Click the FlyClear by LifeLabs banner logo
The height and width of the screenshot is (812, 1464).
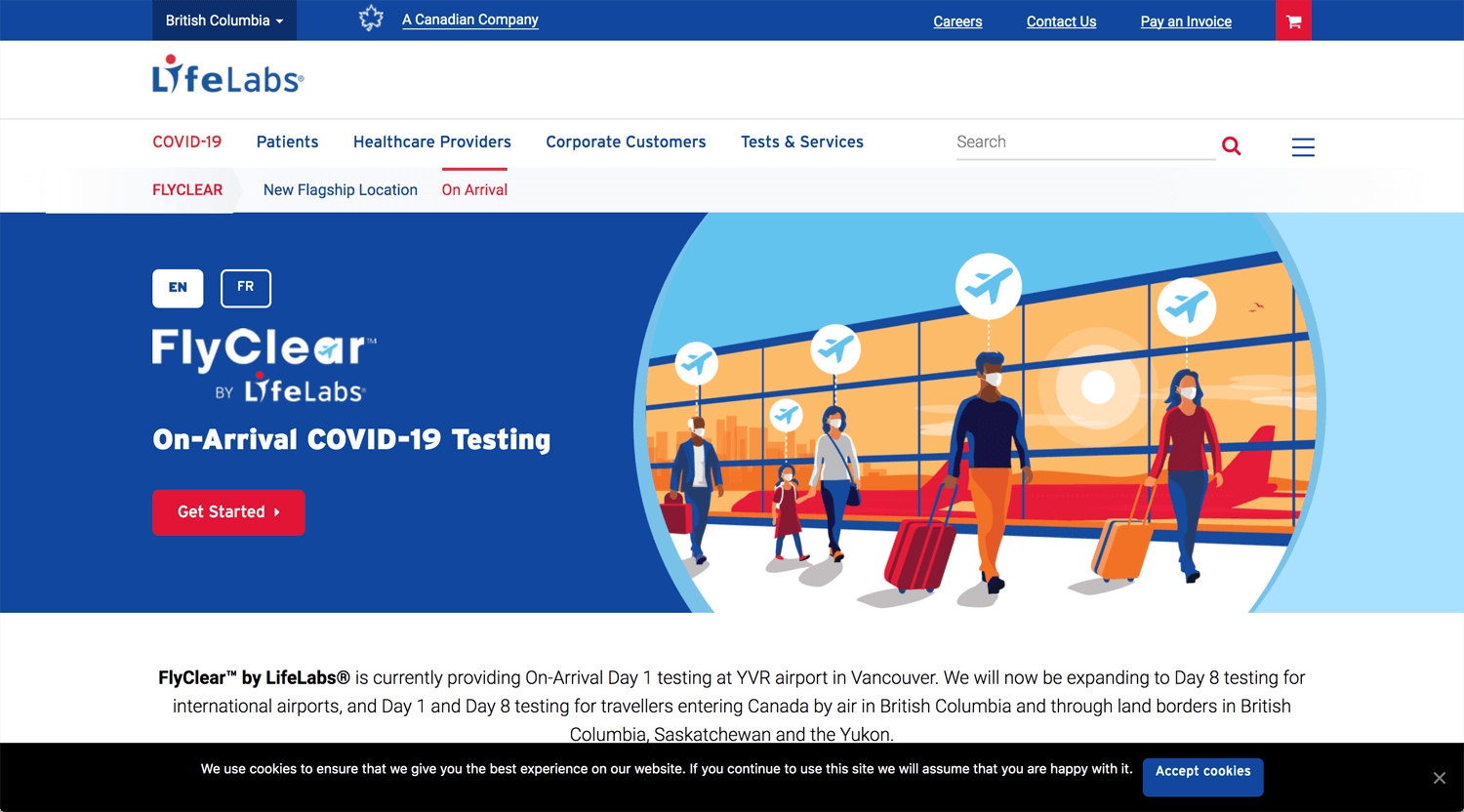click(264, 365)
